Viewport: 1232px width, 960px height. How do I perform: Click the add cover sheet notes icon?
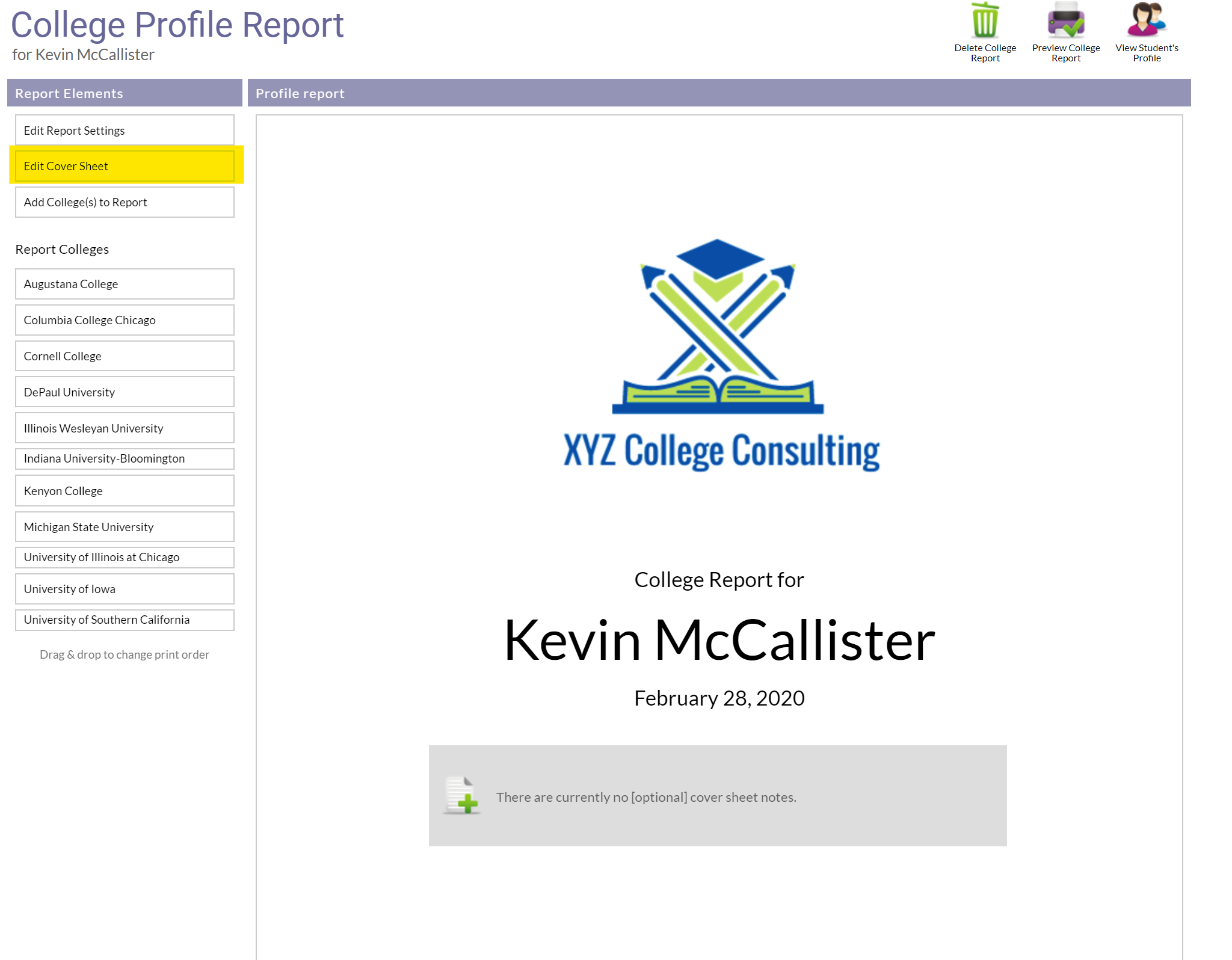pyautogui.click(x=463, y=796)
